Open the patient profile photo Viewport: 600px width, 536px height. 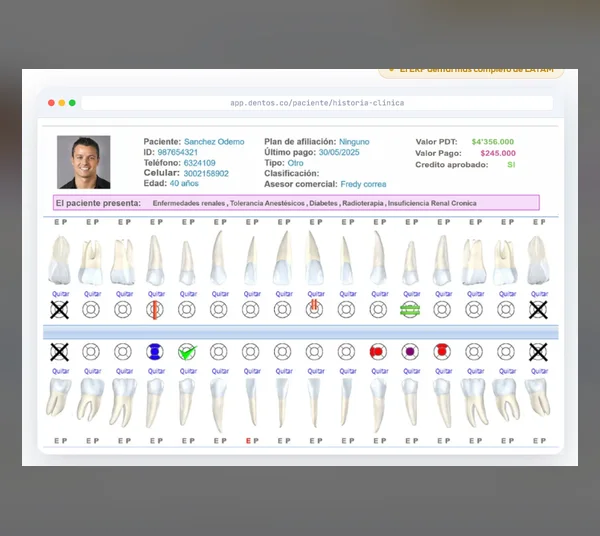(x=84, y=162)
